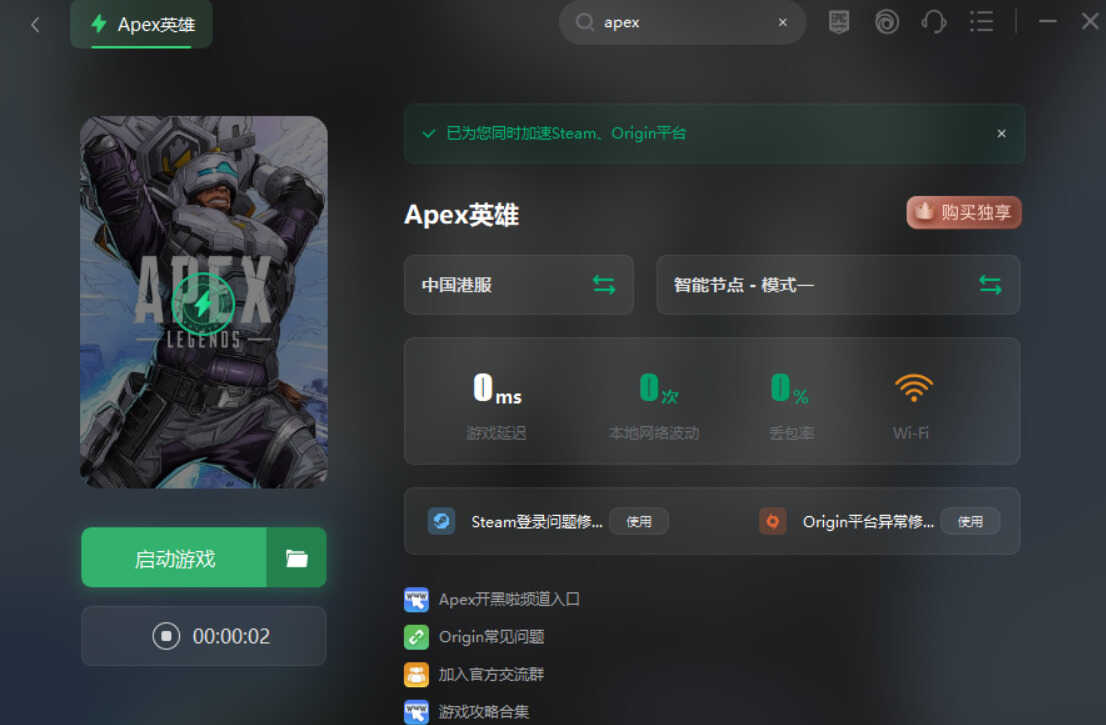Click the Steam logo icon

[x=442, y=521]
